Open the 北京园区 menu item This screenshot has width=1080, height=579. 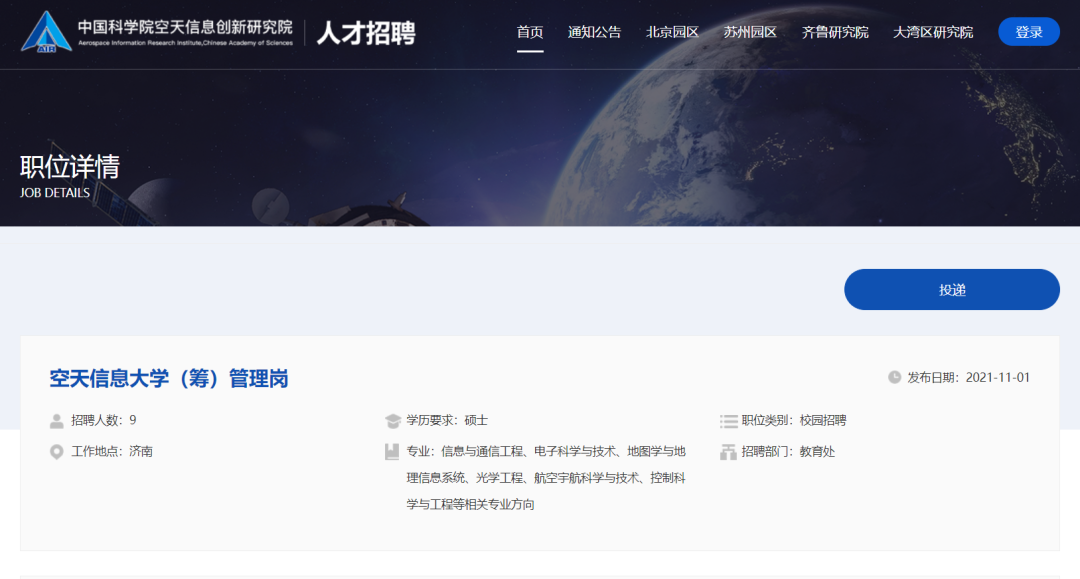[x=672, y=32]
